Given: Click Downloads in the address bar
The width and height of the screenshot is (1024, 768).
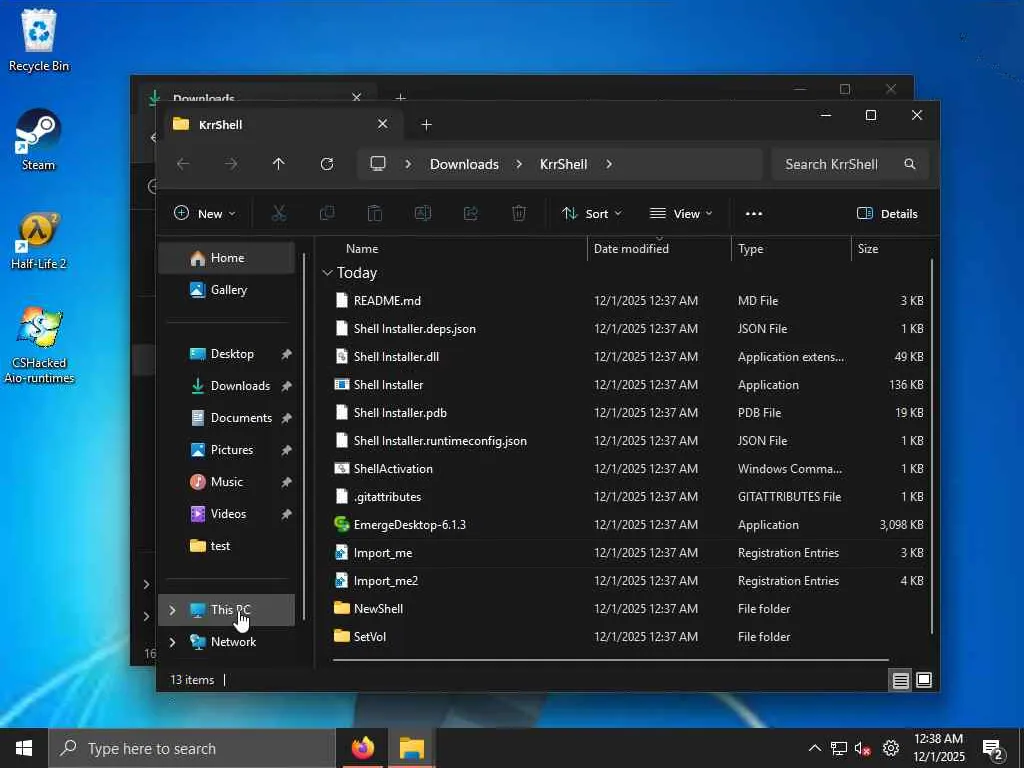Looking at the screenshot, I should (x=464, y=164).
